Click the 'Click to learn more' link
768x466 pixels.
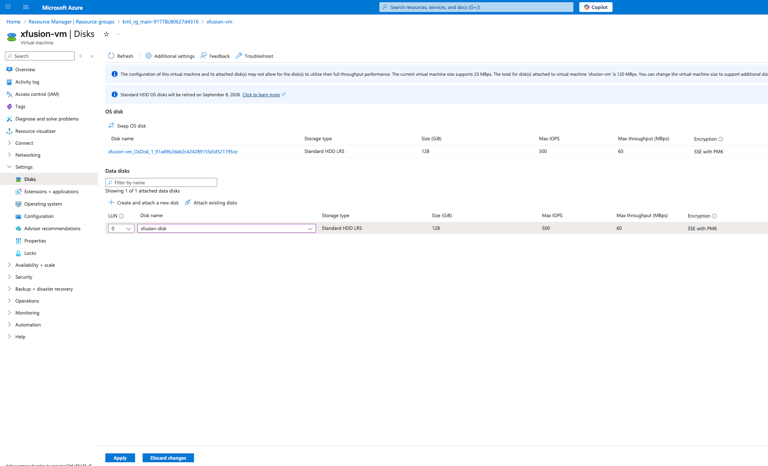pos(261,95)
